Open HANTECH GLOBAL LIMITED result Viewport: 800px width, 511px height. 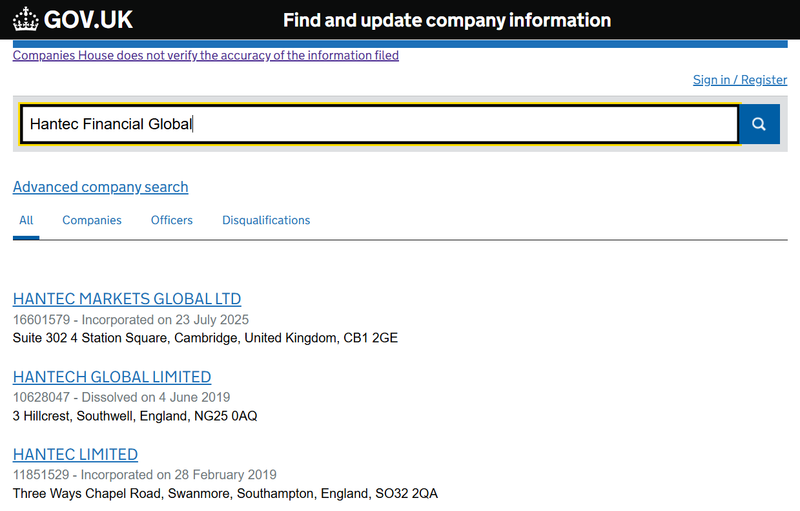112,377
